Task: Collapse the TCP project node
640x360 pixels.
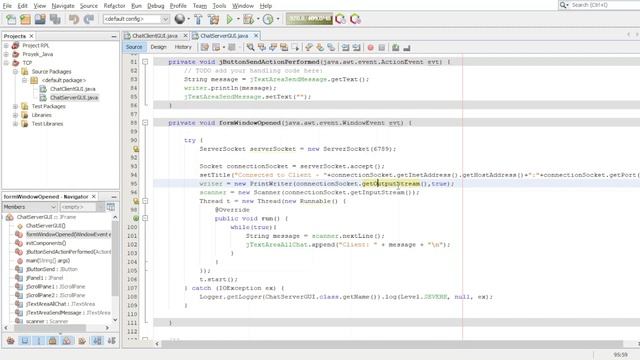Action: (x=6, y=63)
